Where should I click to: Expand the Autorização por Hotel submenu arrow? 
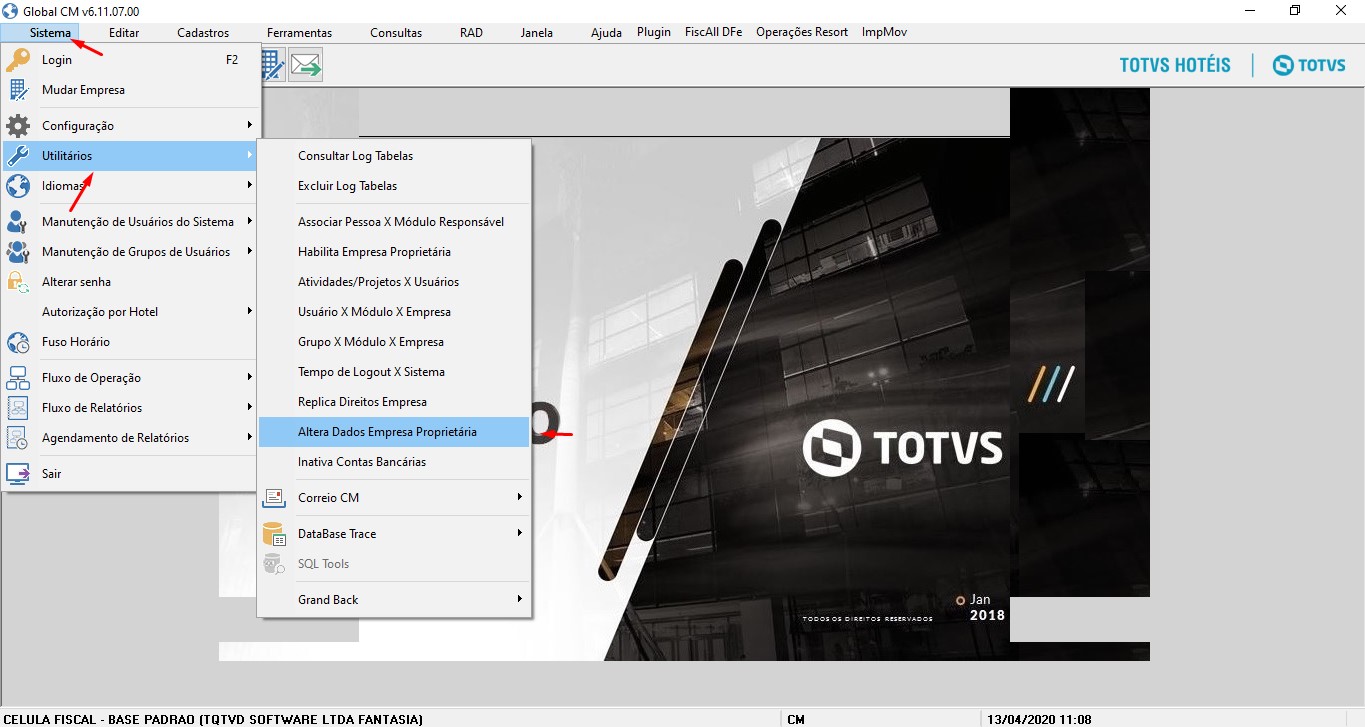tap(249, 312)
